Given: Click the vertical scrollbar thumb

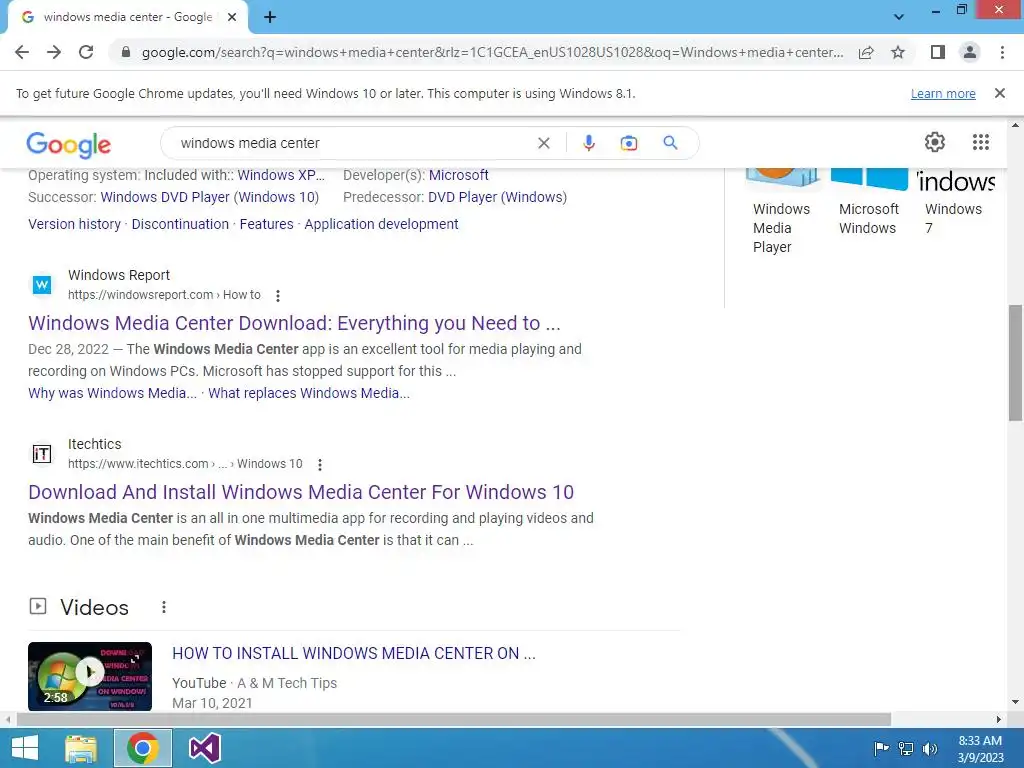Looking at the screenshot, I should point(1016,362).
